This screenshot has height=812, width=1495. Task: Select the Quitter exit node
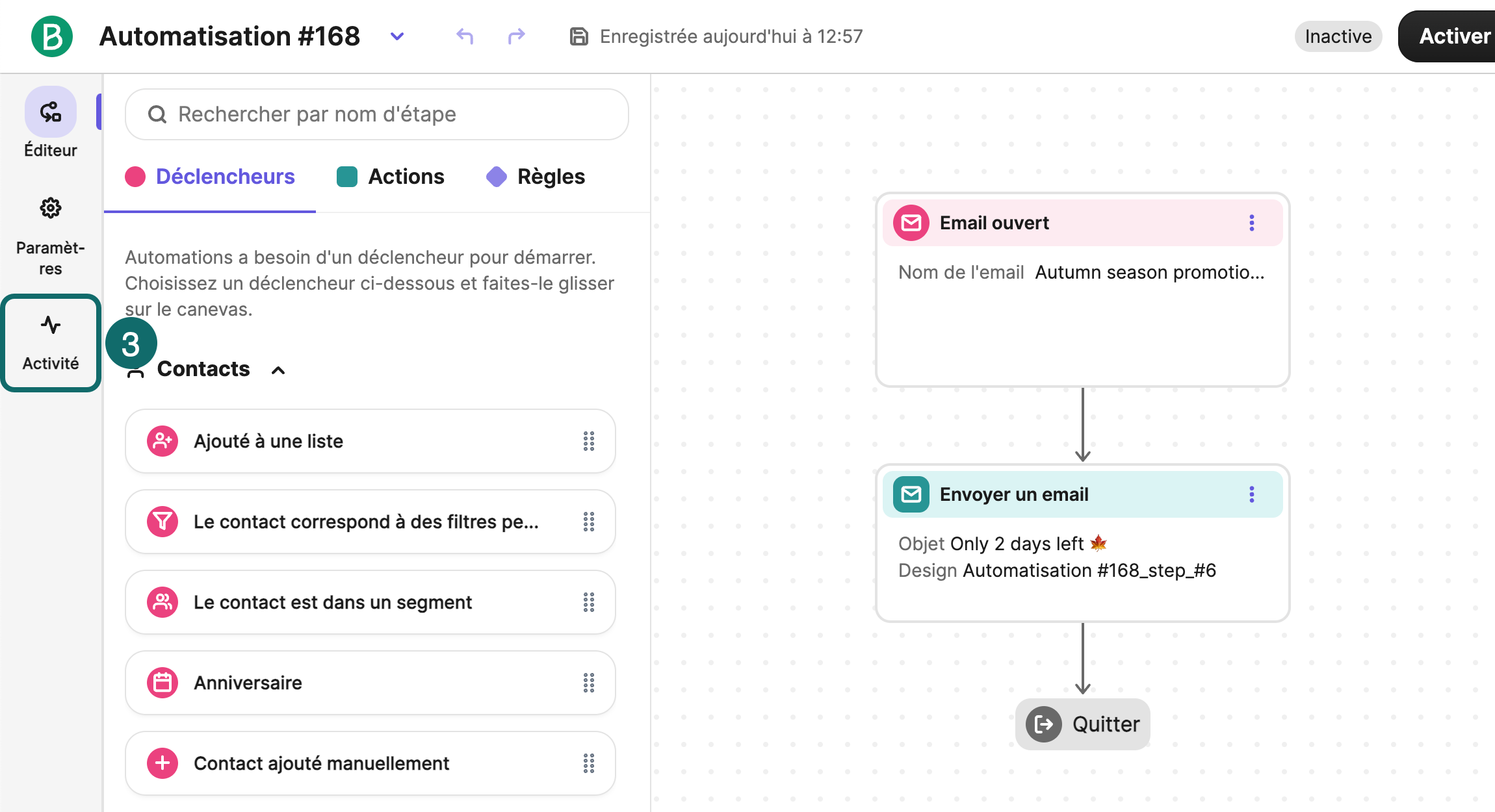(x=1083, y=724)
